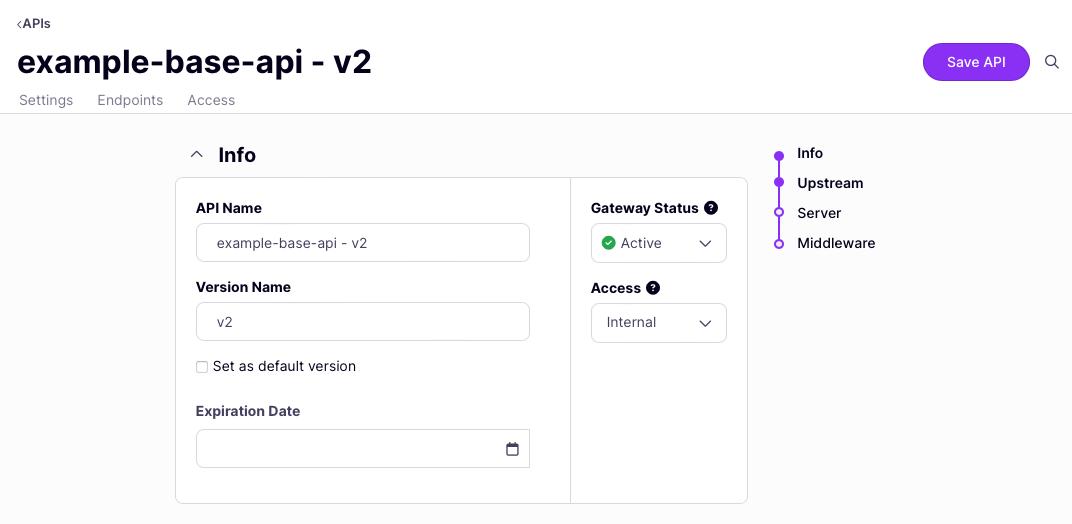Open the calendar date picker icon
The width and height of the screenshot is (1072, 524).
512,449
